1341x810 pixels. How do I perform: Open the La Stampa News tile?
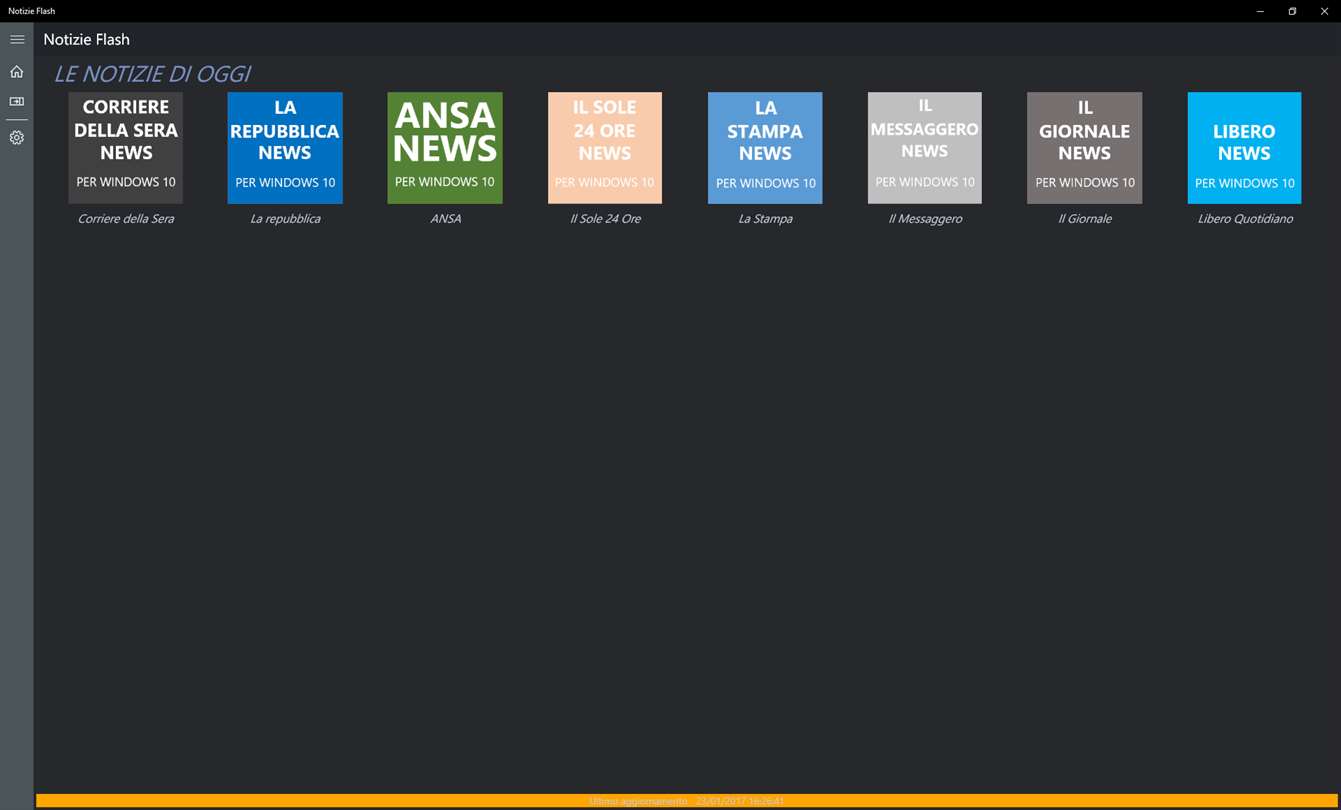(x=765, y=148)
